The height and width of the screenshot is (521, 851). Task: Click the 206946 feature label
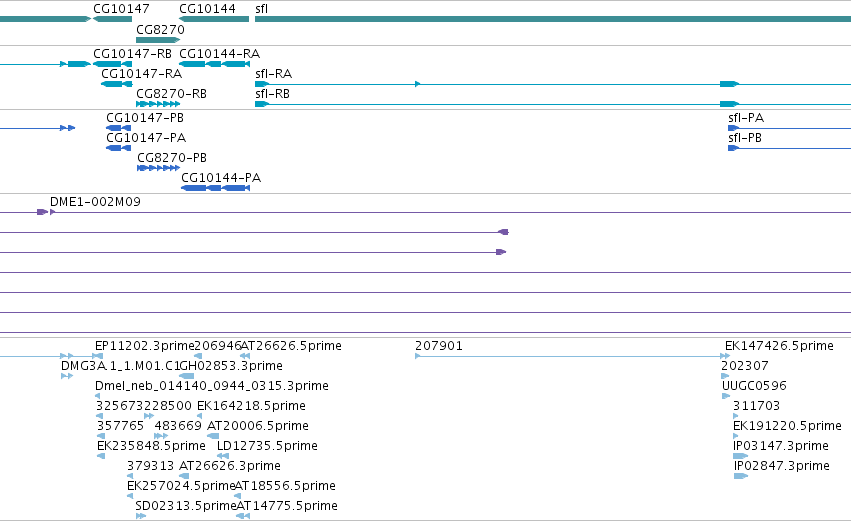click(x=218, y=346)
